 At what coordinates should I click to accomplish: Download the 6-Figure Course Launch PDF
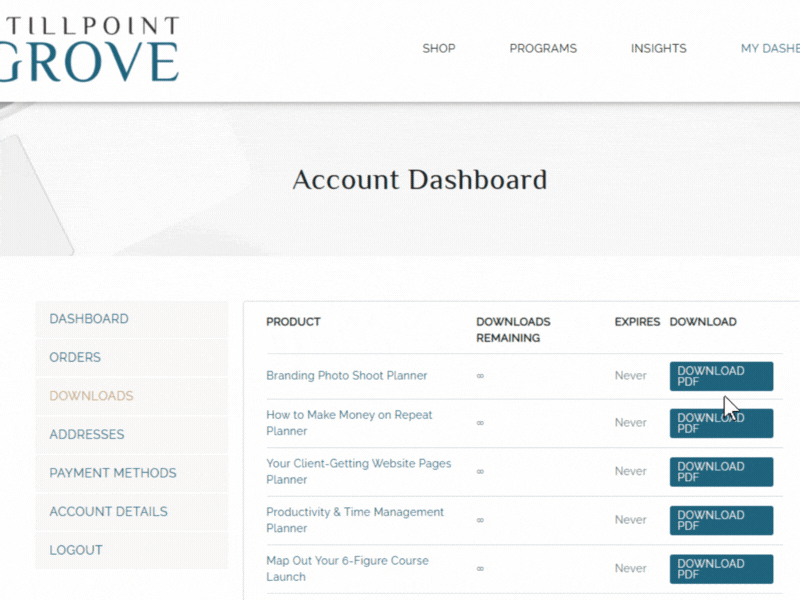(720, 568)
